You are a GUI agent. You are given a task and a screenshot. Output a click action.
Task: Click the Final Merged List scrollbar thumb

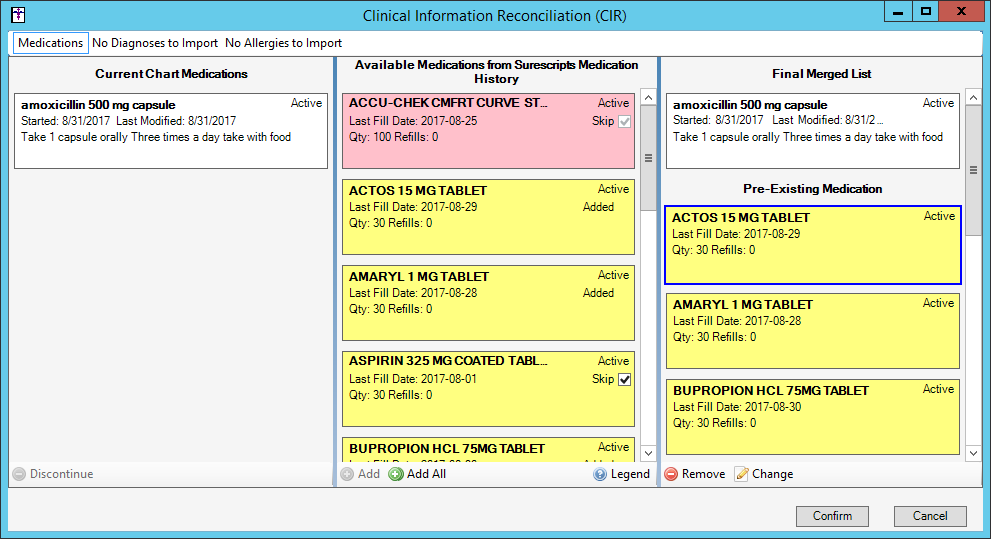973,169
